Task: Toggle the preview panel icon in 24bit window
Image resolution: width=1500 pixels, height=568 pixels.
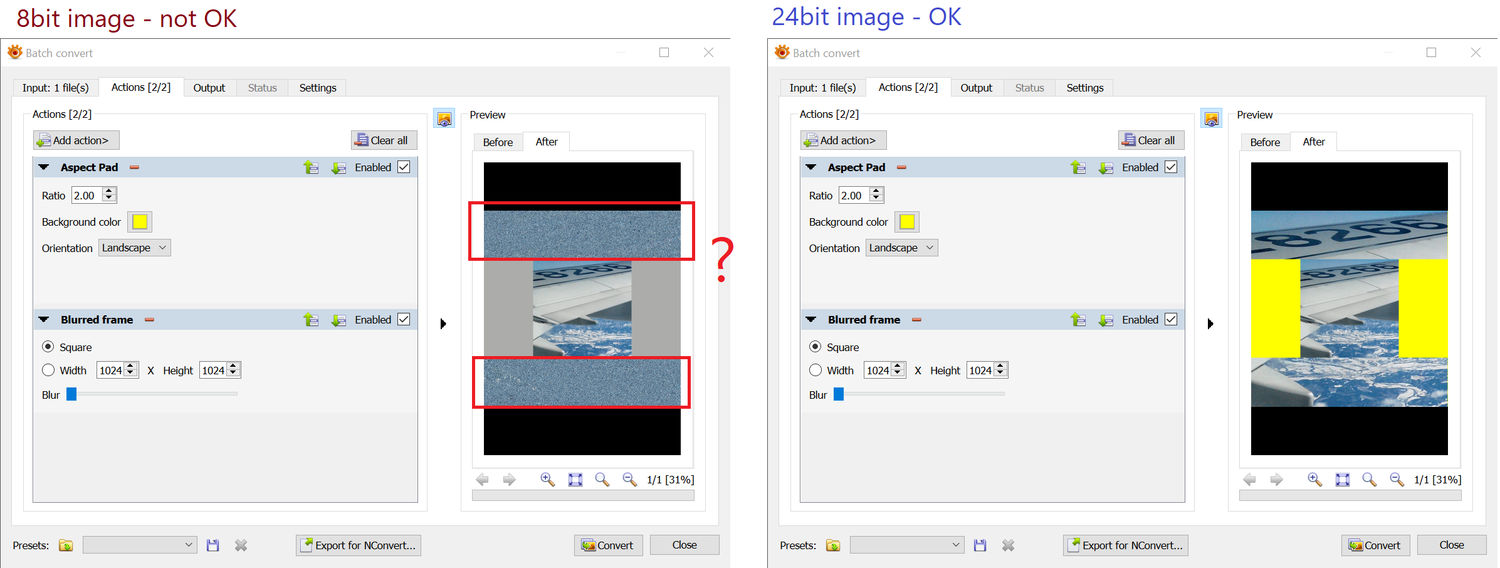Action: 1211,118
